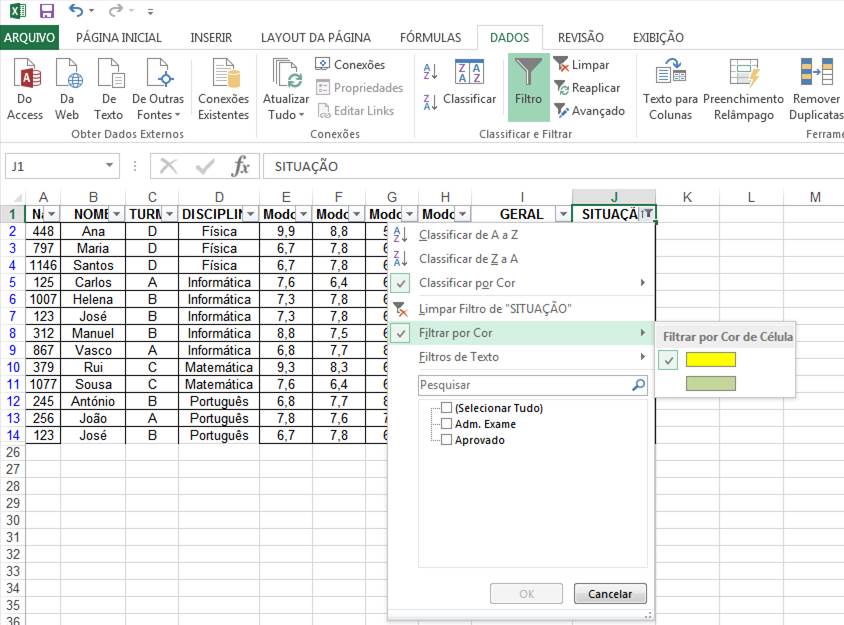
Task: Open Avançado filter options
Action: (589, 111)
